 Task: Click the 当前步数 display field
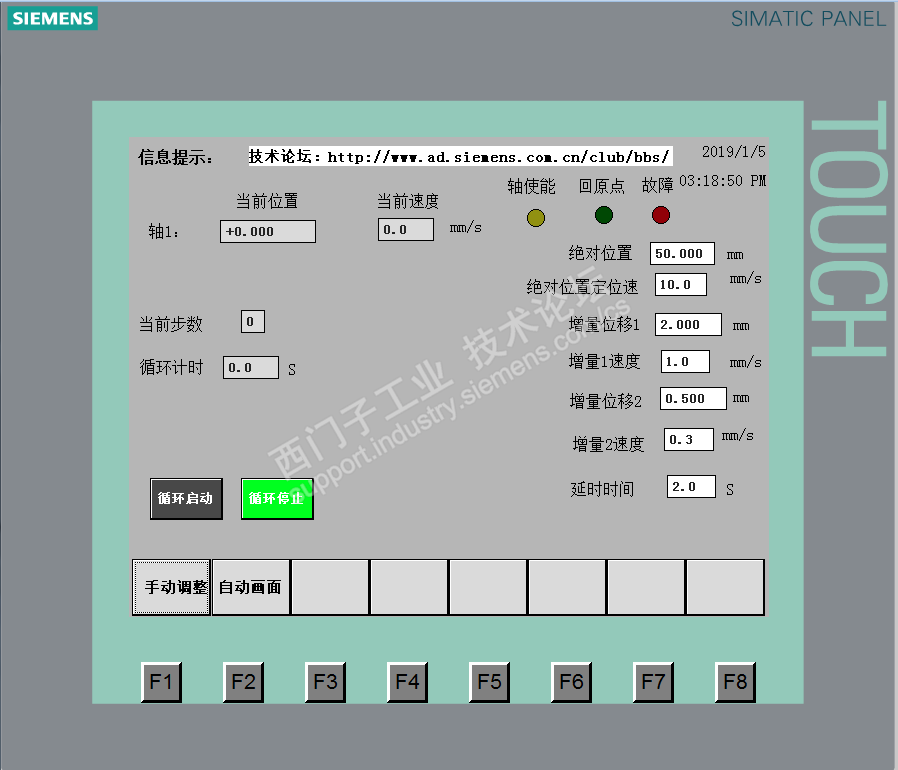(x=253, y=321)
